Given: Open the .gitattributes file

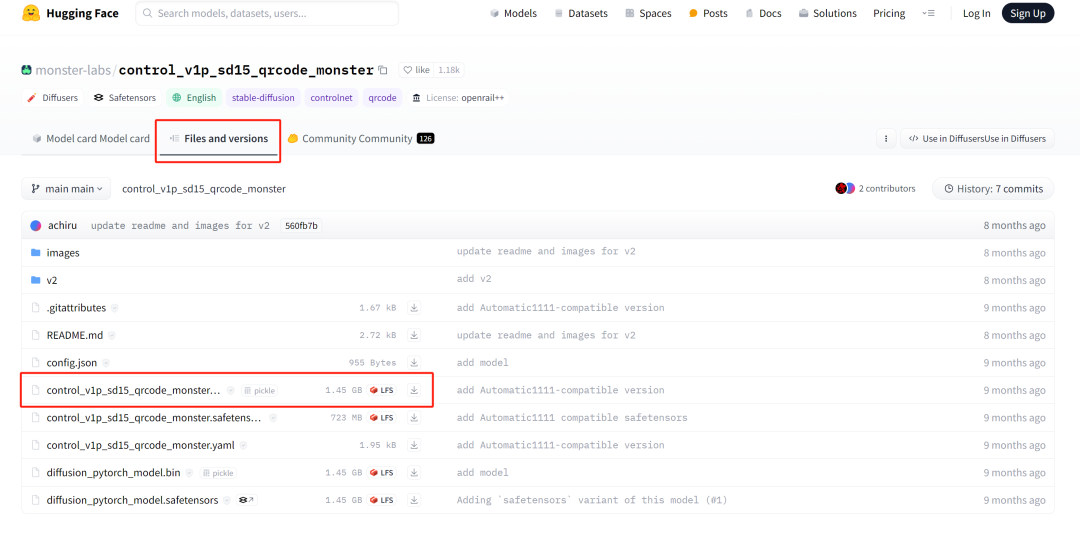Looking at the screenshot, I should point(76,307).
